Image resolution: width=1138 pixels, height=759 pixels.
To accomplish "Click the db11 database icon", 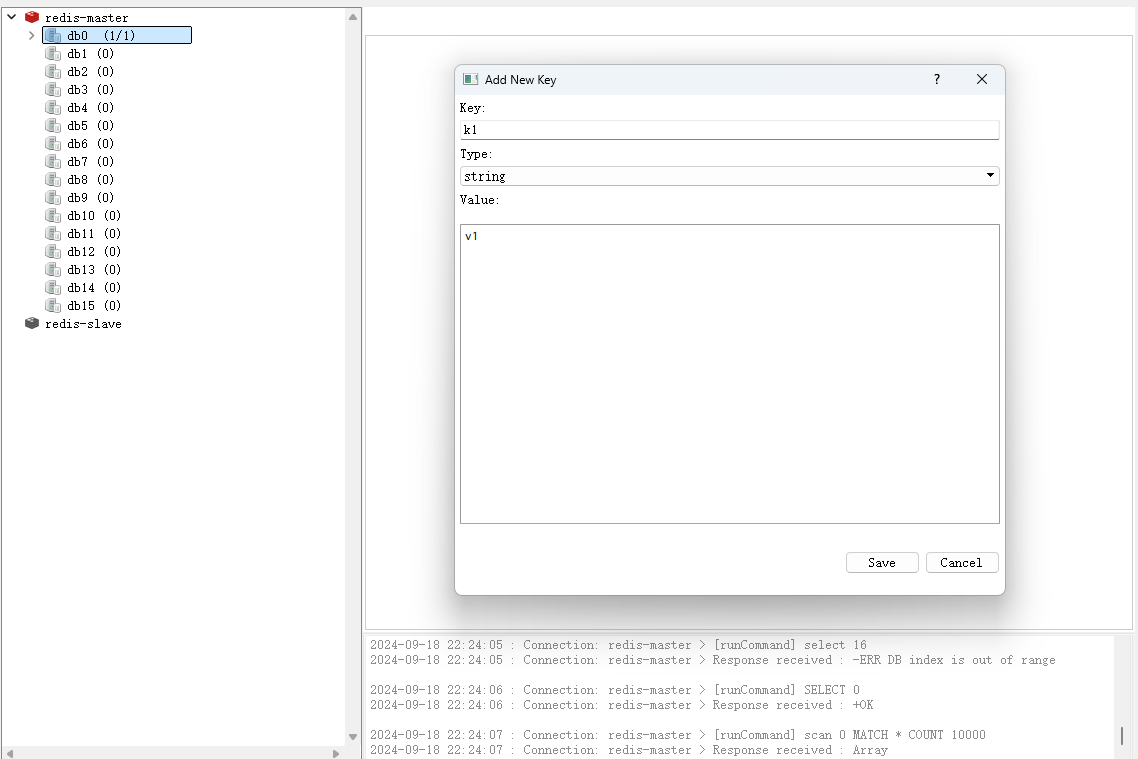I will coord(53,234).
